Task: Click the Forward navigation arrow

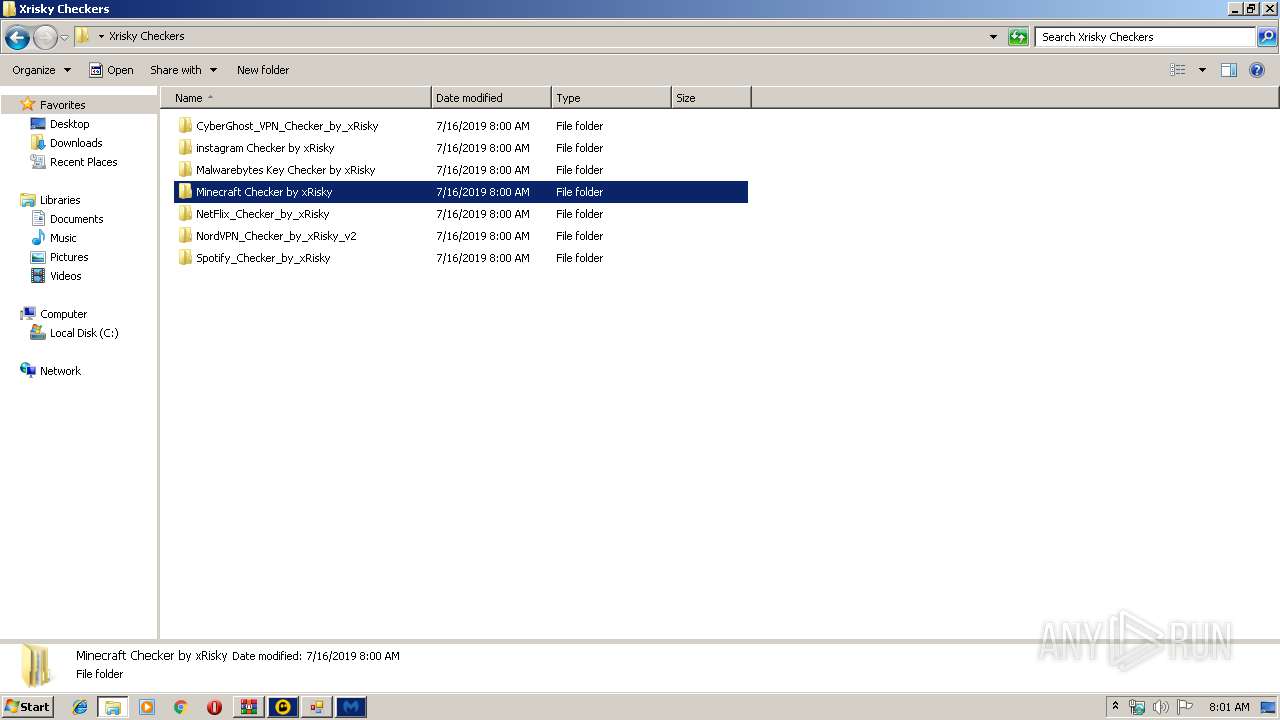Action: (x=45, y=38)
